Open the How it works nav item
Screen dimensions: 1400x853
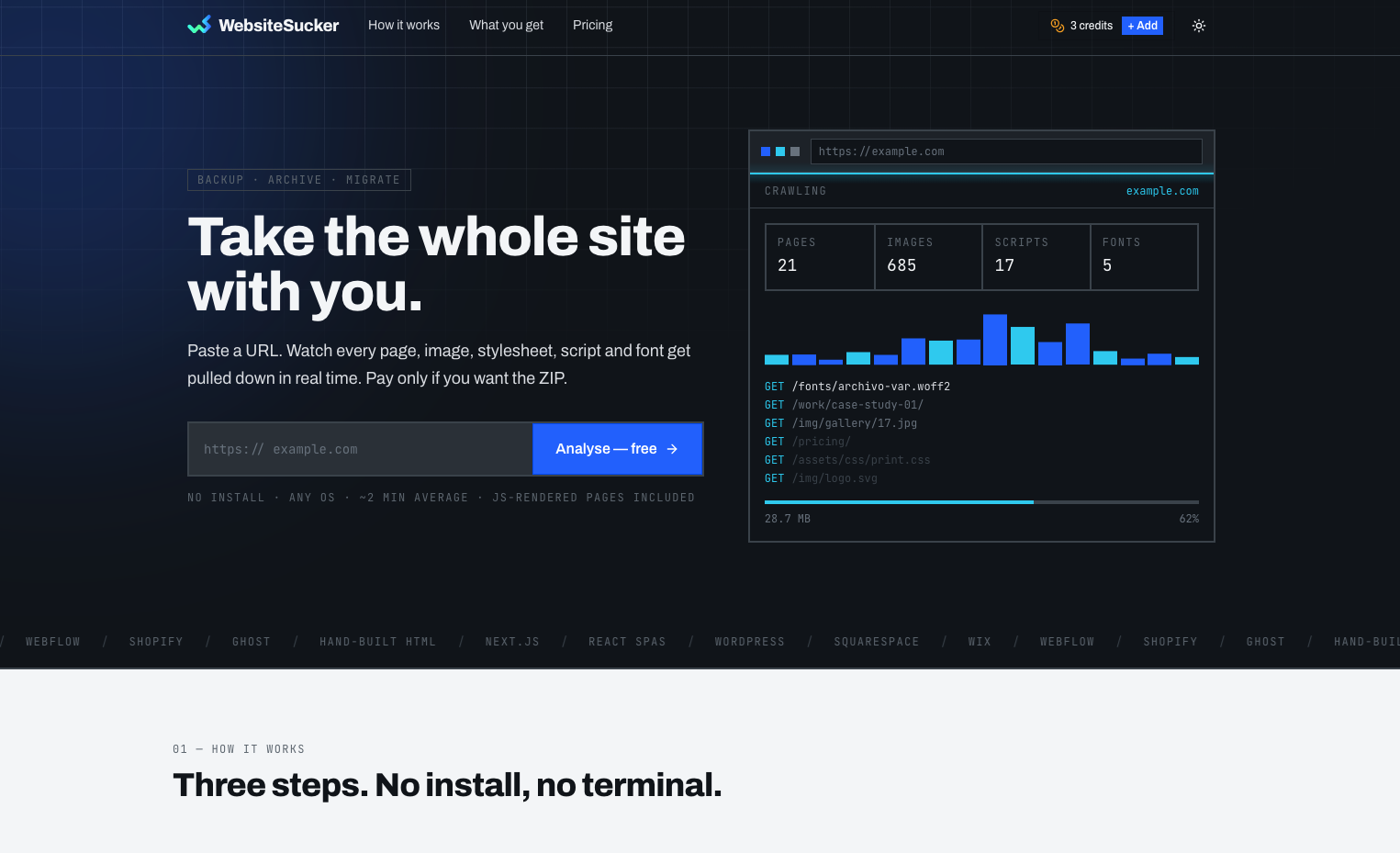click(x=404, y=25)
